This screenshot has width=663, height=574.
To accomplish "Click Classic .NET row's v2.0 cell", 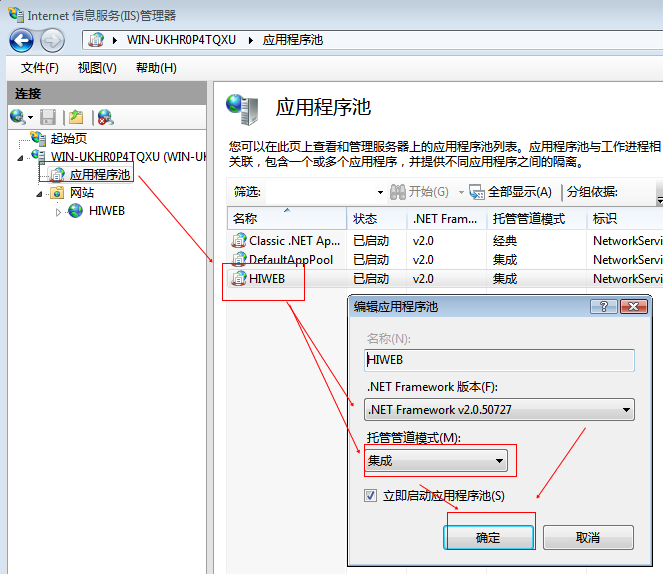I will [x=423, y=241].
